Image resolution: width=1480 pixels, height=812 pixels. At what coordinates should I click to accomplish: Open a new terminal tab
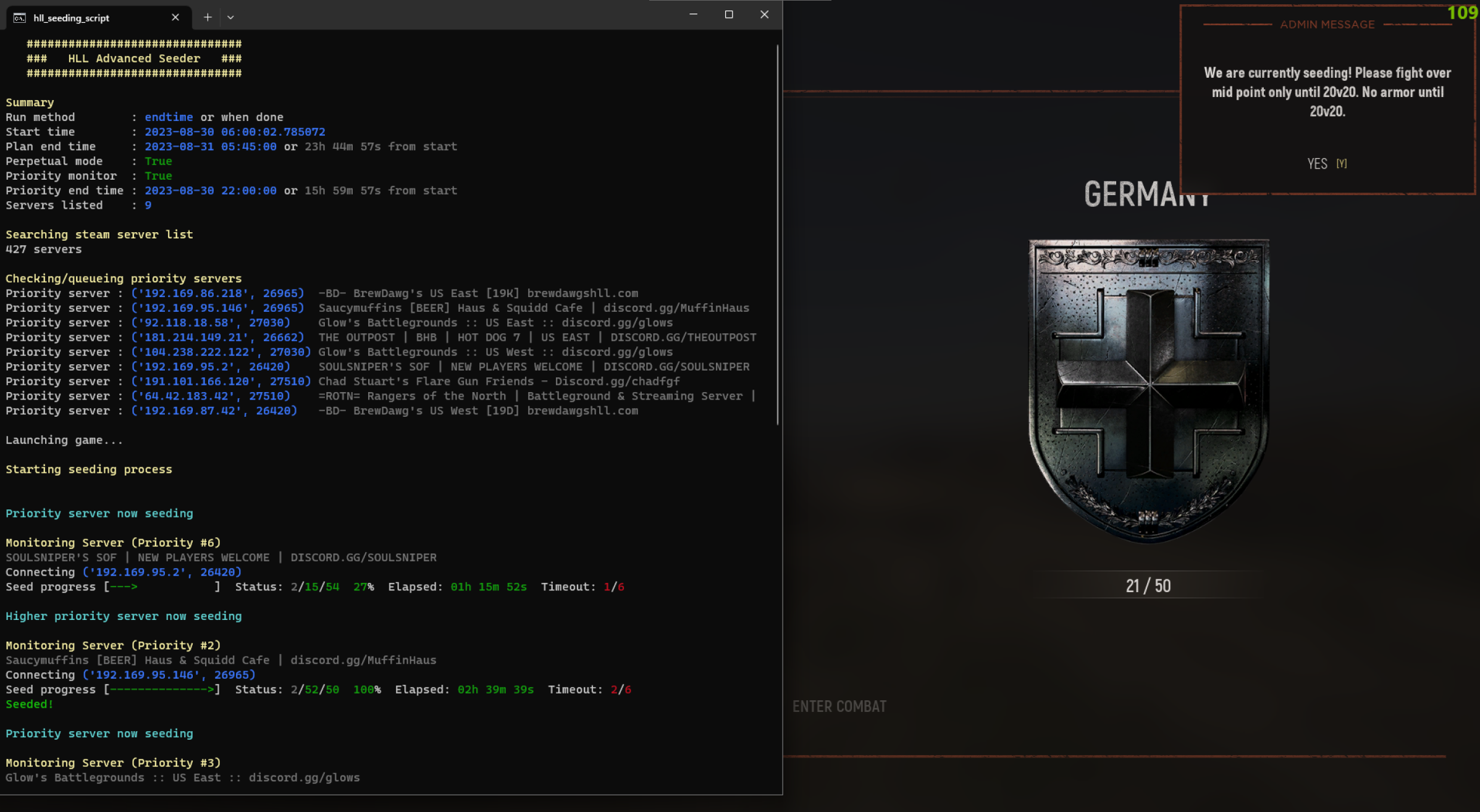point(208,17)
